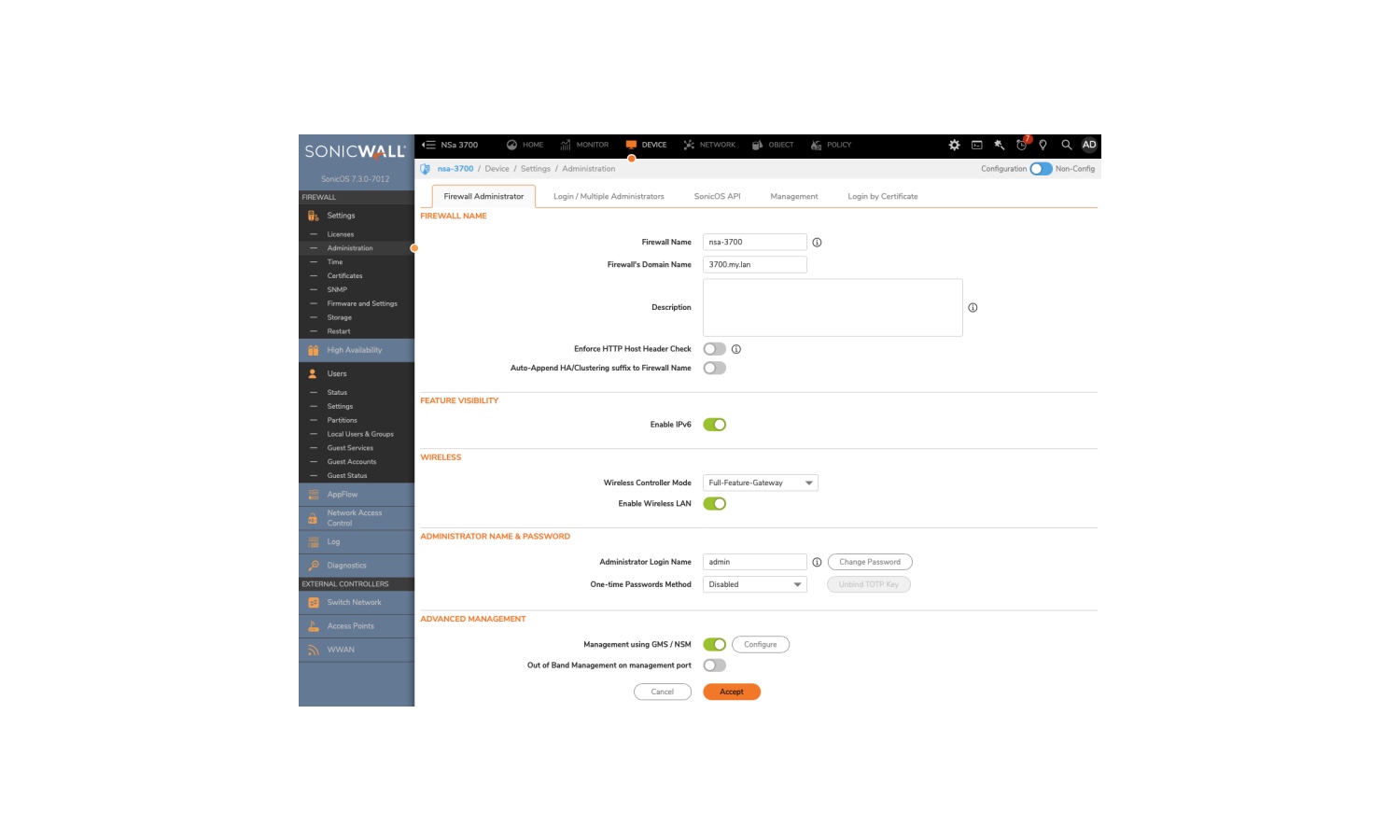Open the Wireless Controller Mode dropdown
Screen dimensions: 1400x840
[759, 483]
